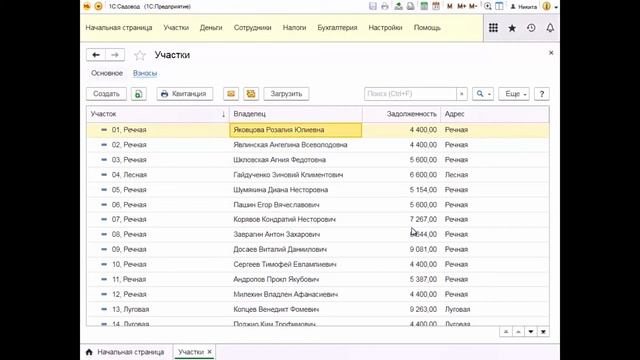Click debt value 7 267,00
The height and width of the screenshot is (360, 640).
423,219
